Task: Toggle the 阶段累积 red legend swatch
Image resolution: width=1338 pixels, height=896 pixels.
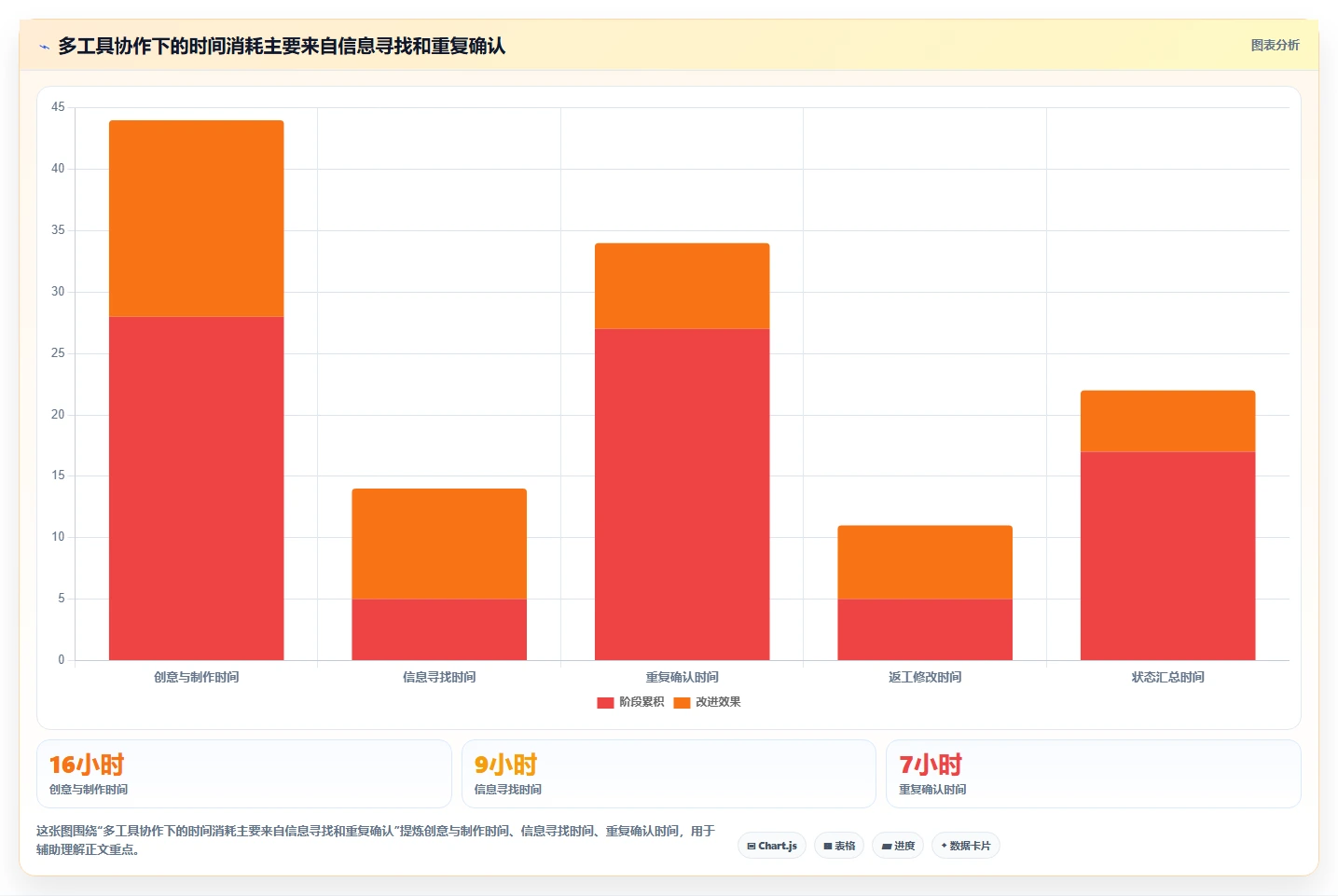Action: click(605, 702)
